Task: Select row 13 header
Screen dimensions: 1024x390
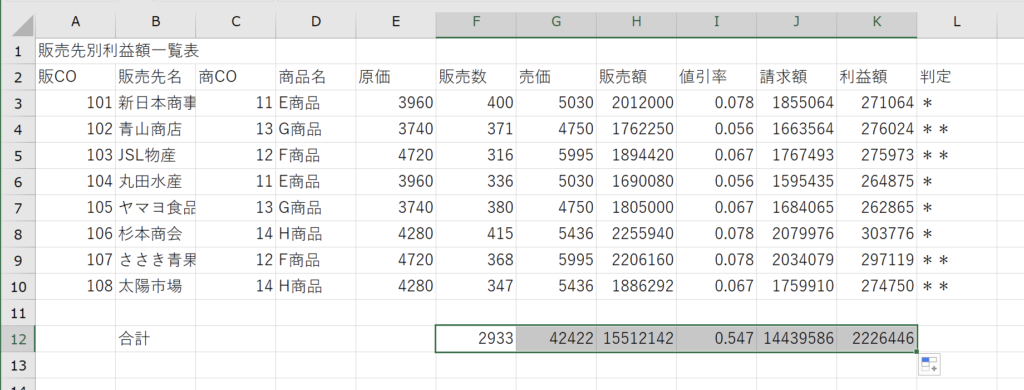Action: tap(18, 365)
